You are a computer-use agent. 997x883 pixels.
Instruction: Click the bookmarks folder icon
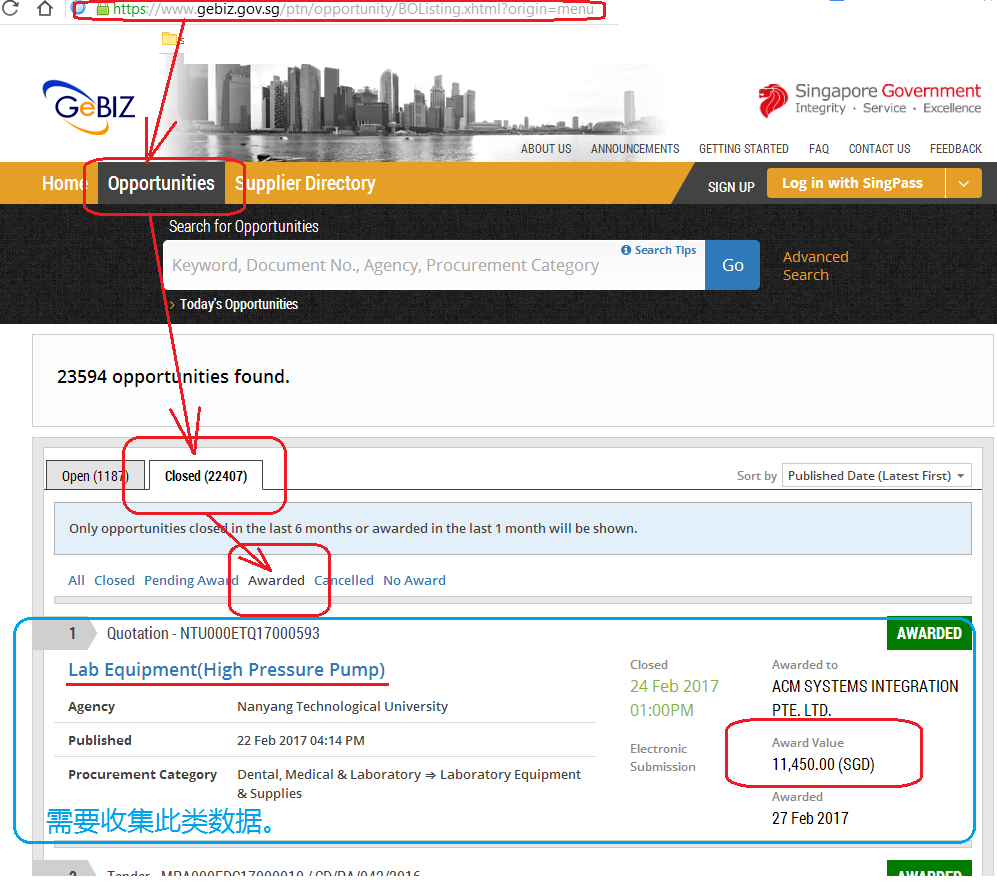point(170,39)
